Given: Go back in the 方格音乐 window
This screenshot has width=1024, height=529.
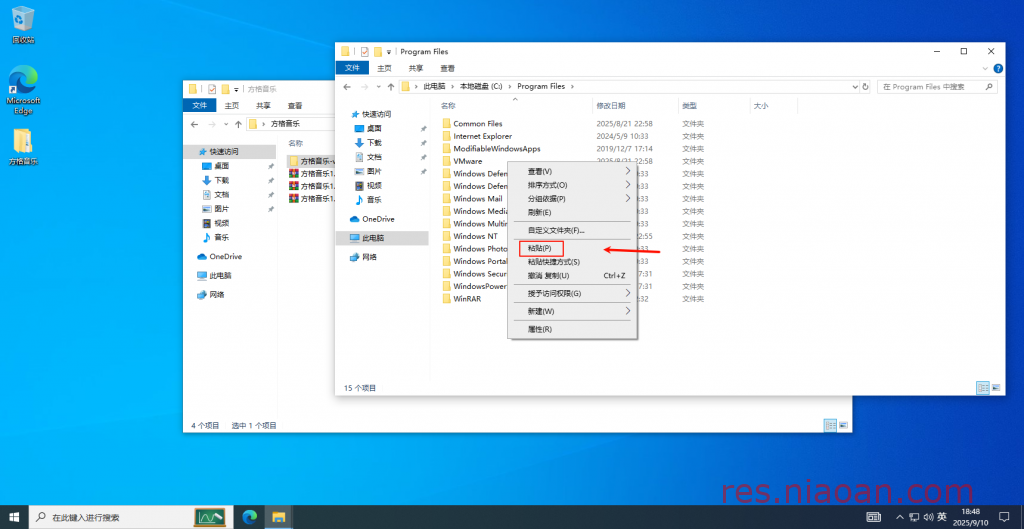Looking at the screenshot, I should pos(195,123).
